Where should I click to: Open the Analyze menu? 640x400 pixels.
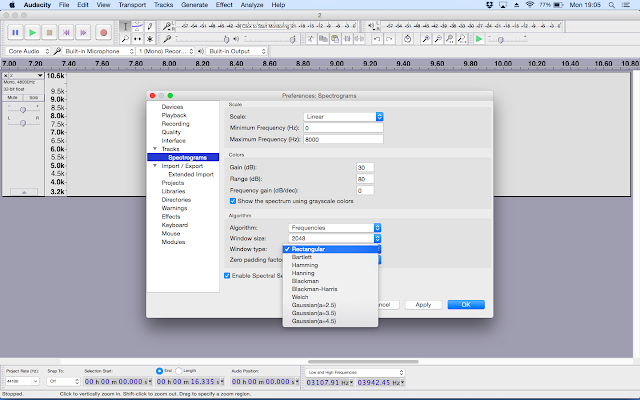tap(252, 5)
